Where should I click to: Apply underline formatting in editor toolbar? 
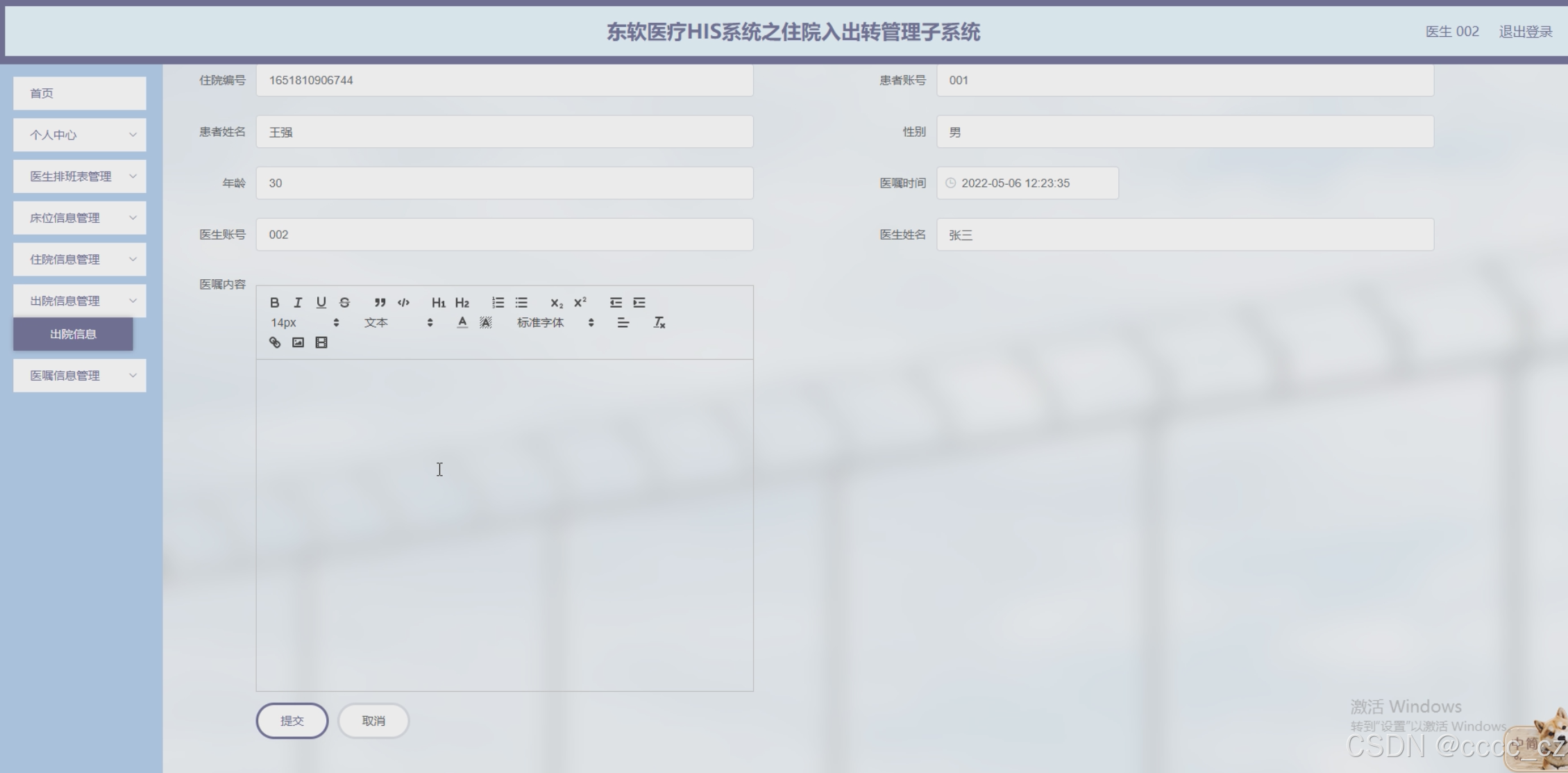321,303
